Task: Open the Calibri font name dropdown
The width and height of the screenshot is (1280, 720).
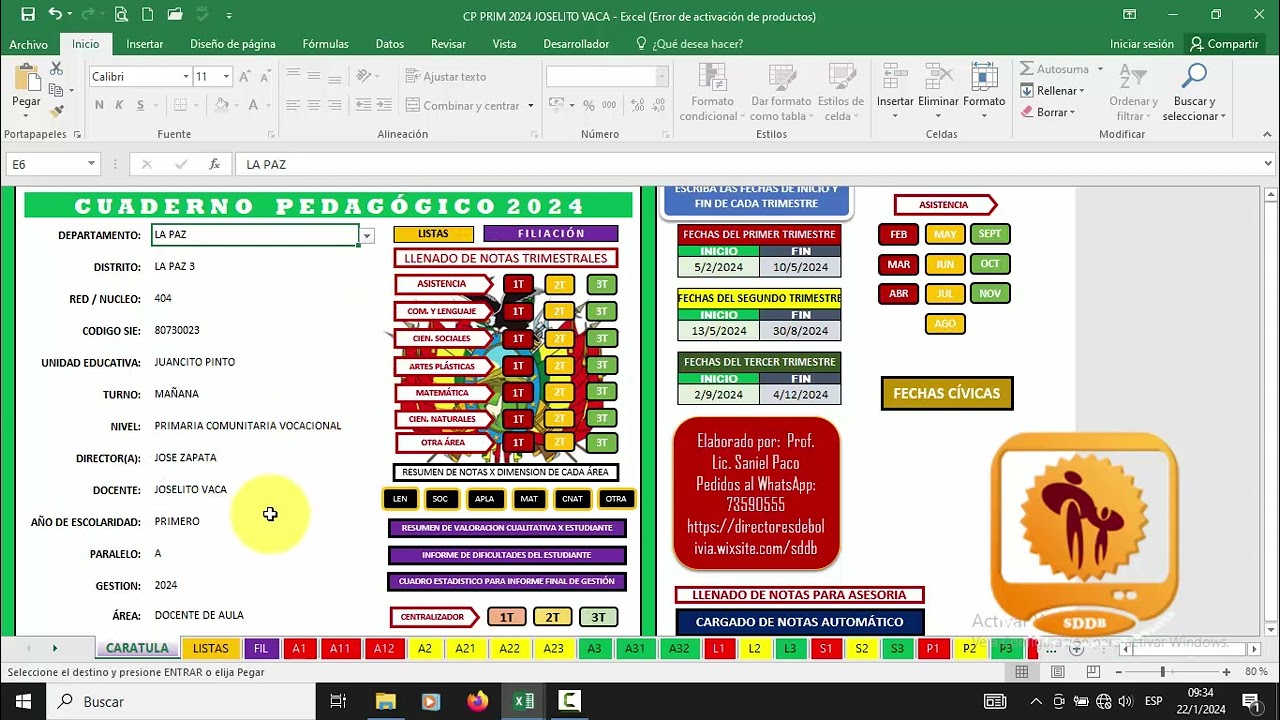Action: tap(185, 77)
